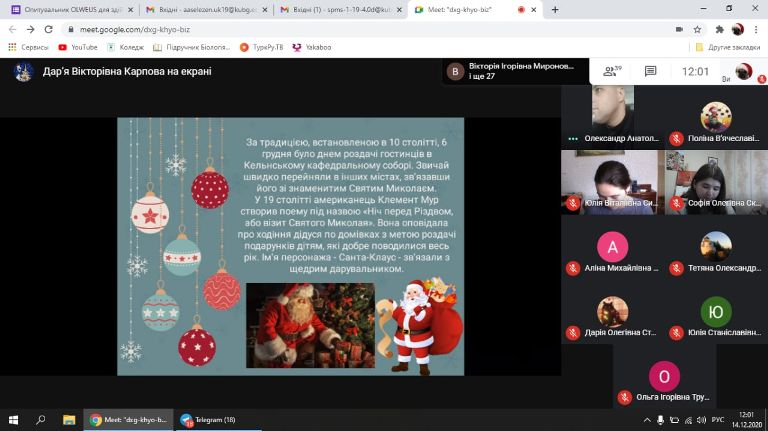Open Коледж bookmark
The height and width of the screenshot is (431, 768).
tap(125, 48)
